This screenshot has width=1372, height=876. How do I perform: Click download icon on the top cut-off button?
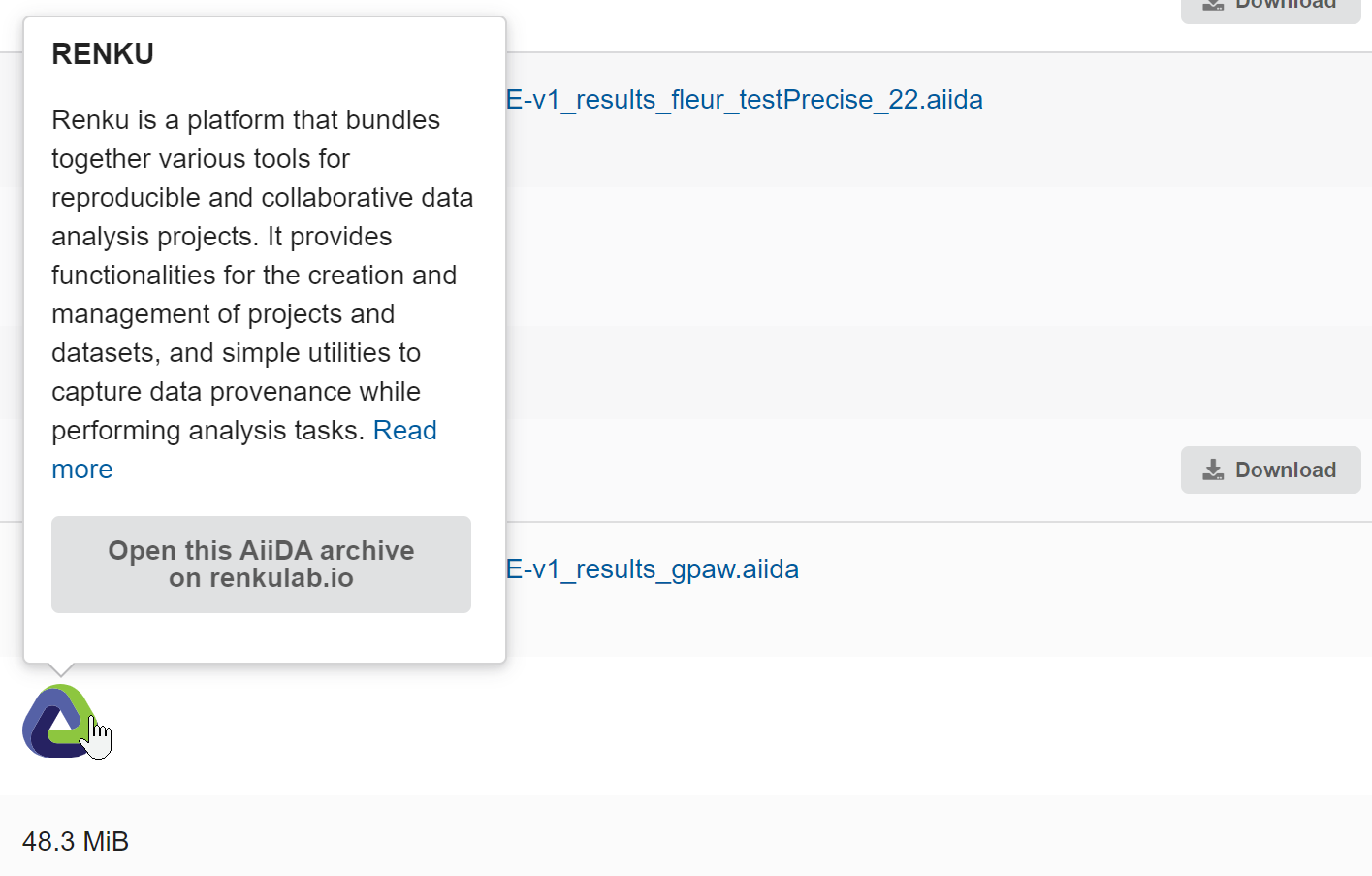(1213, 5)
